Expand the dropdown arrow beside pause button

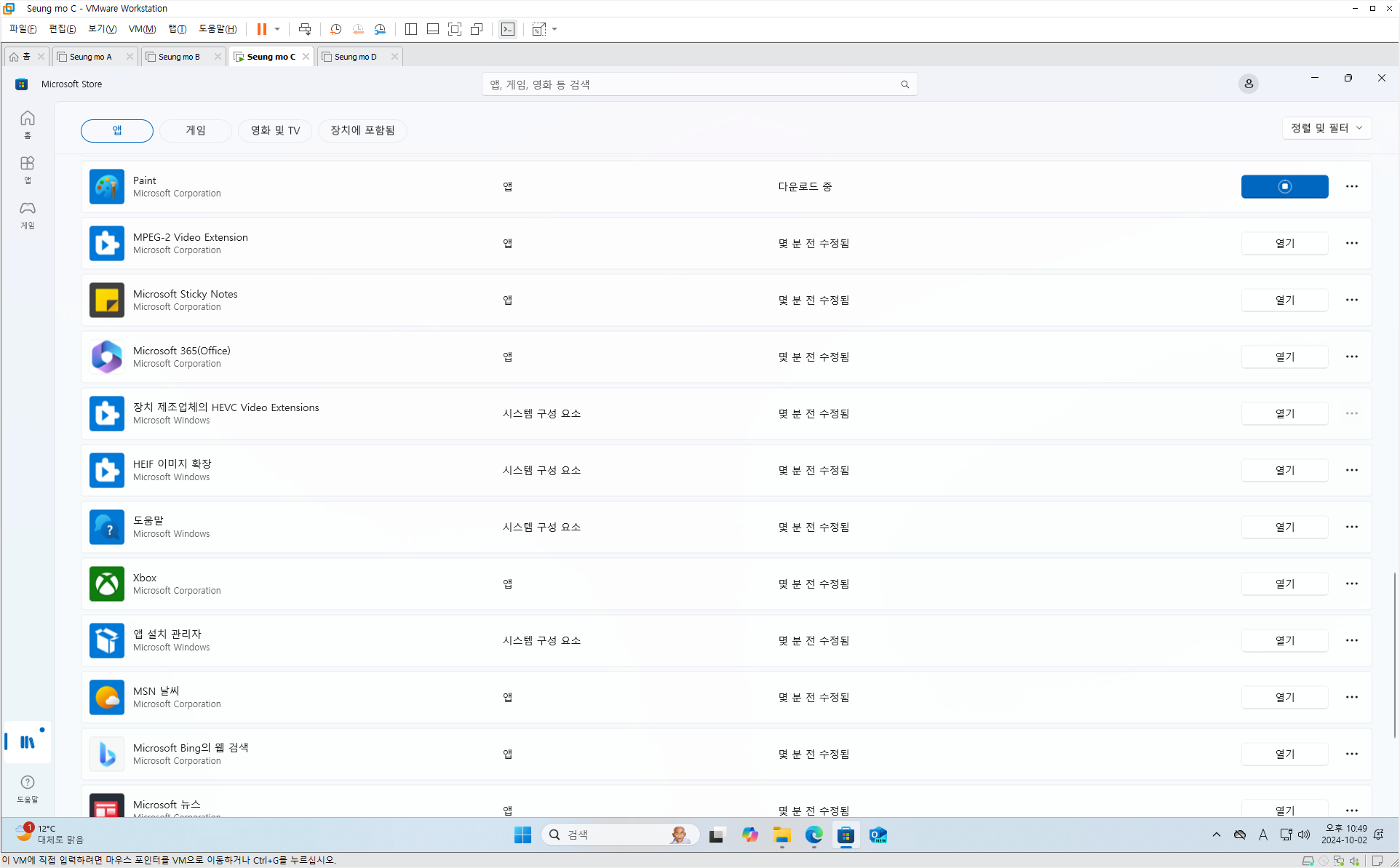[277, 29]
